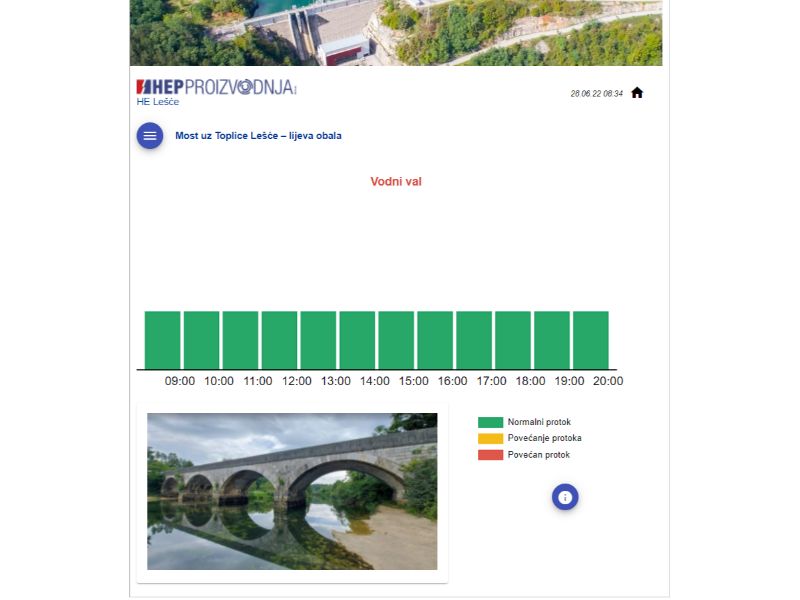
Task: Click the dam banner image at top
Action: click(396, 32)
